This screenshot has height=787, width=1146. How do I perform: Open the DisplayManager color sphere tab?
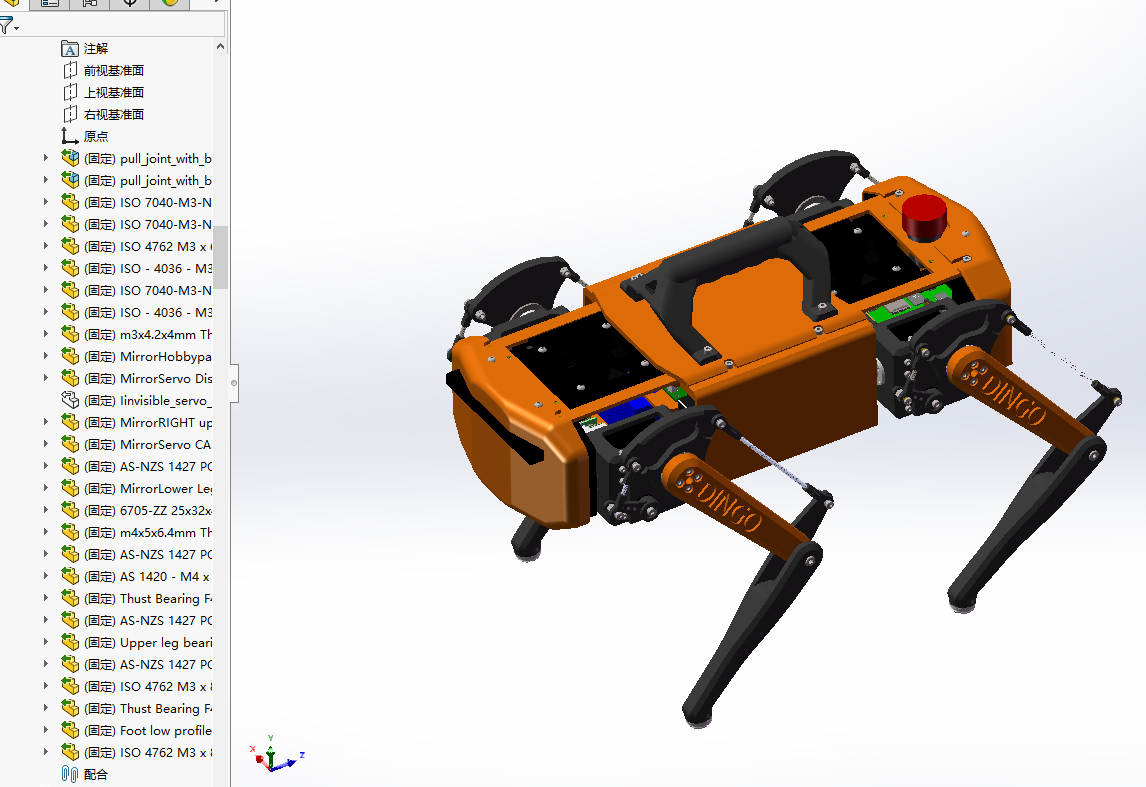click(x=170, y=3)
